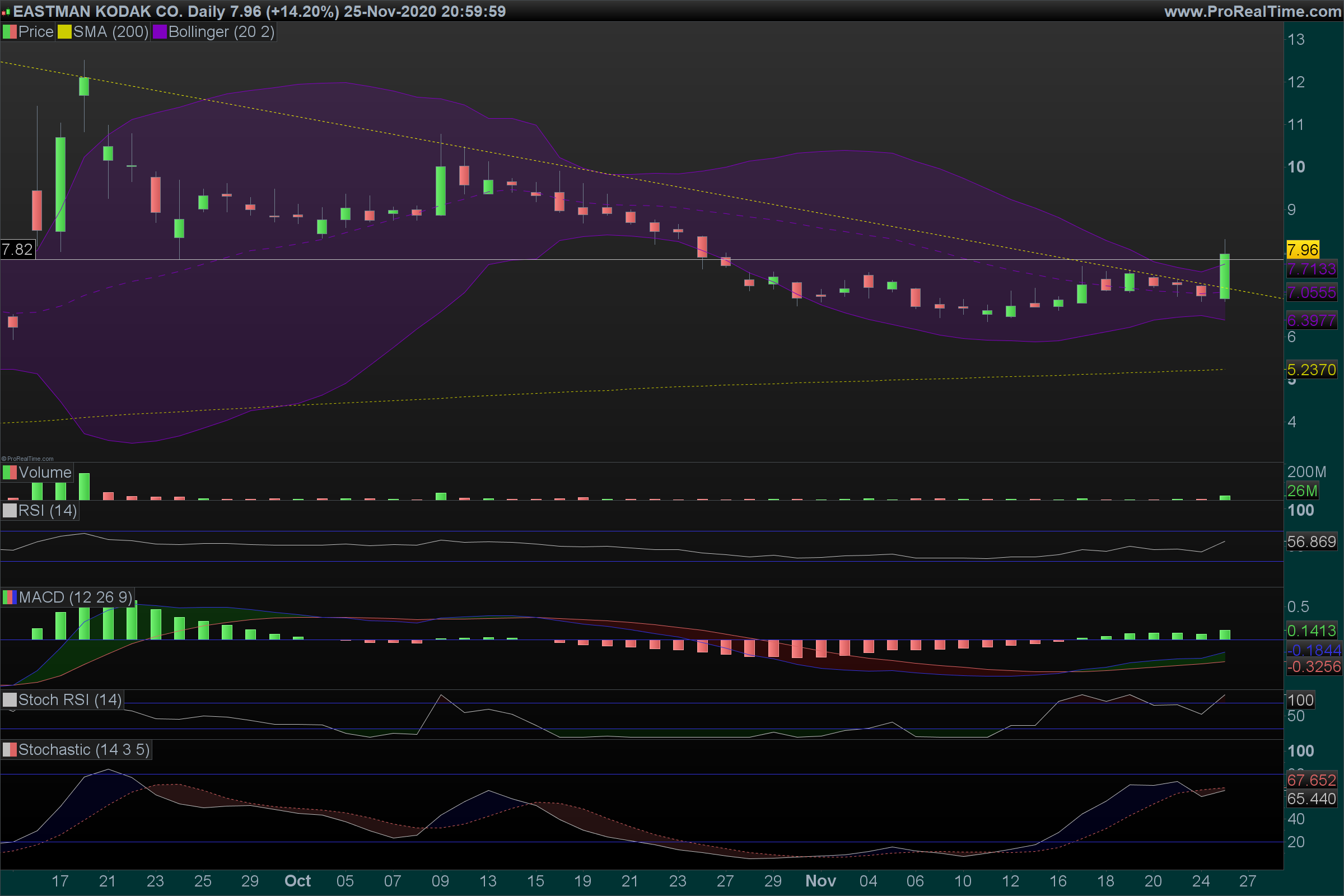Click the small icon before the chart title

tap(6, 12)
